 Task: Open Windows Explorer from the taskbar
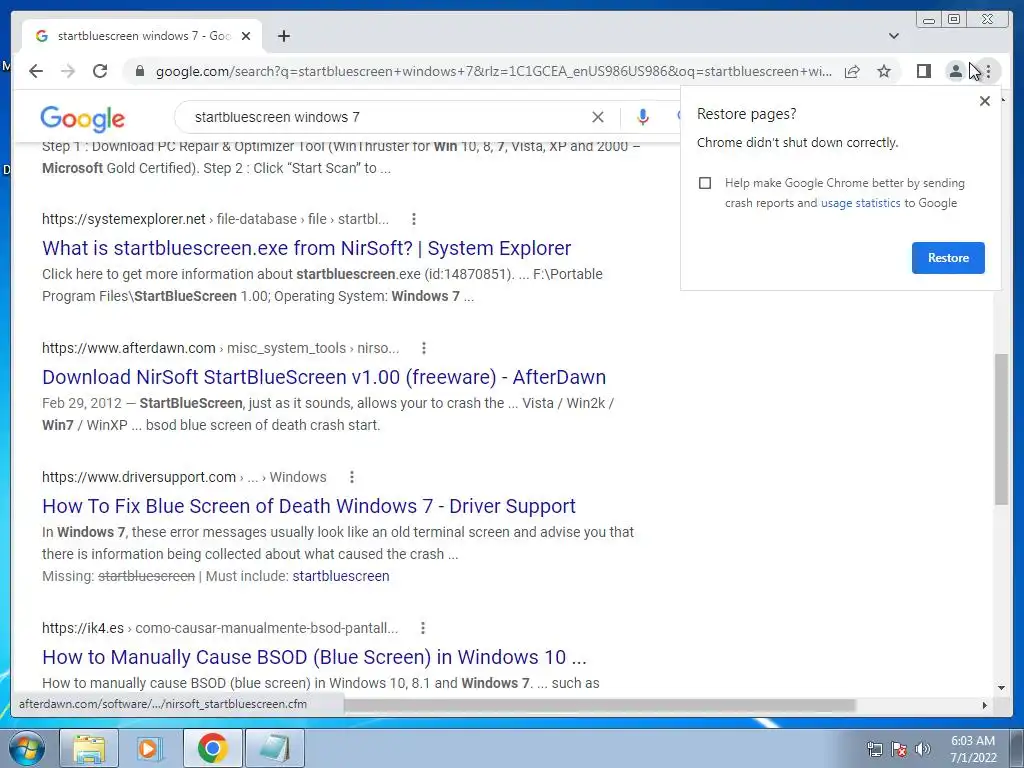(x=89, y=748)
